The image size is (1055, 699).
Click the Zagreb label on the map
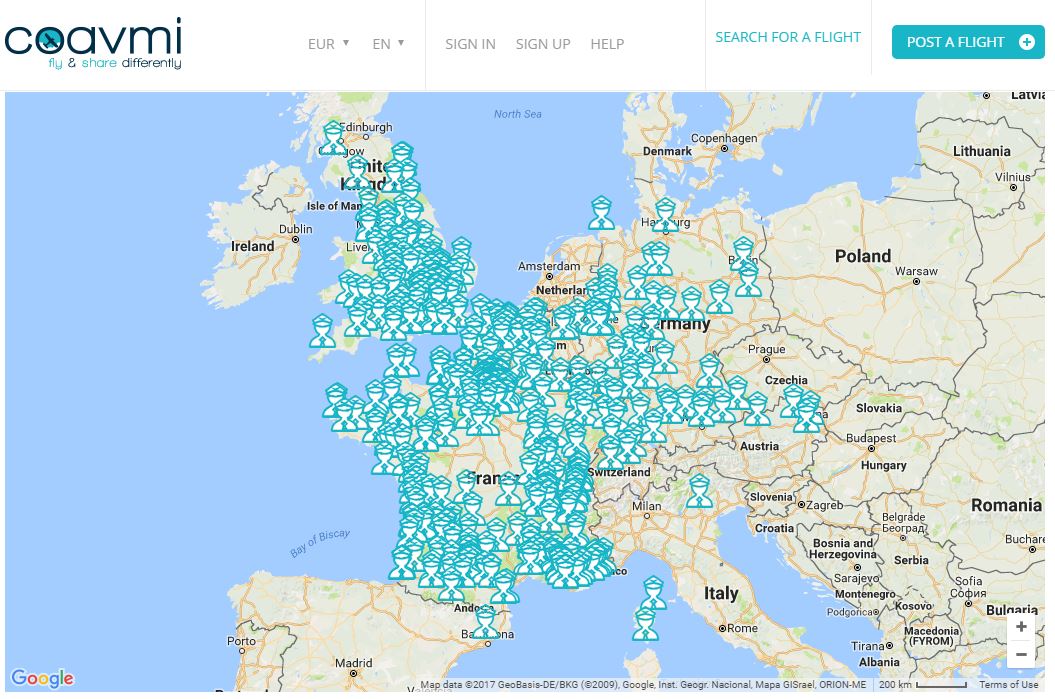tap(825, 505)
